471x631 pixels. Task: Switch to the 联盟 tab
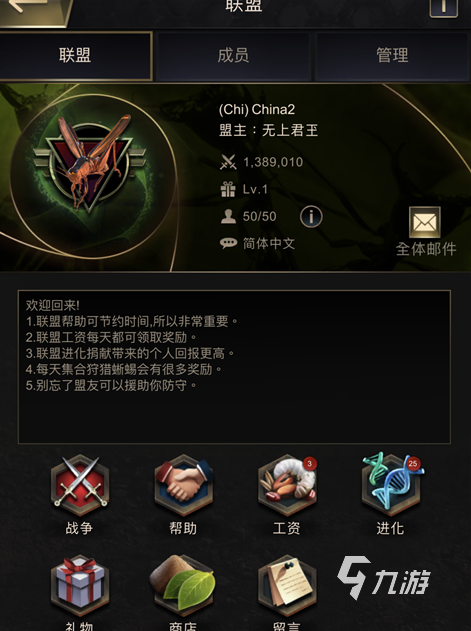point(75,56)
